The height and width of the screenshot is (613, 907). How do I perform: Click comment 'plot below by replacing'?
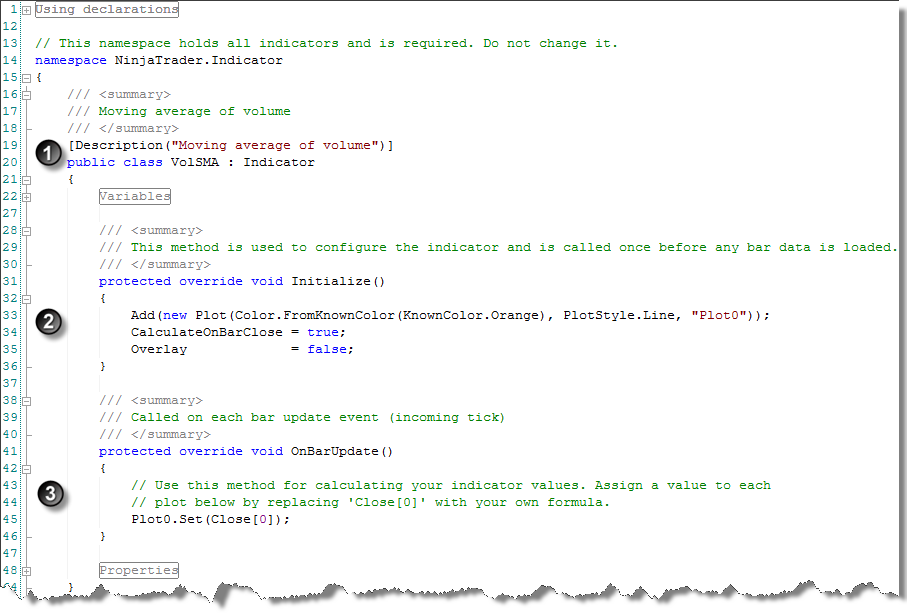coord(246,503)
